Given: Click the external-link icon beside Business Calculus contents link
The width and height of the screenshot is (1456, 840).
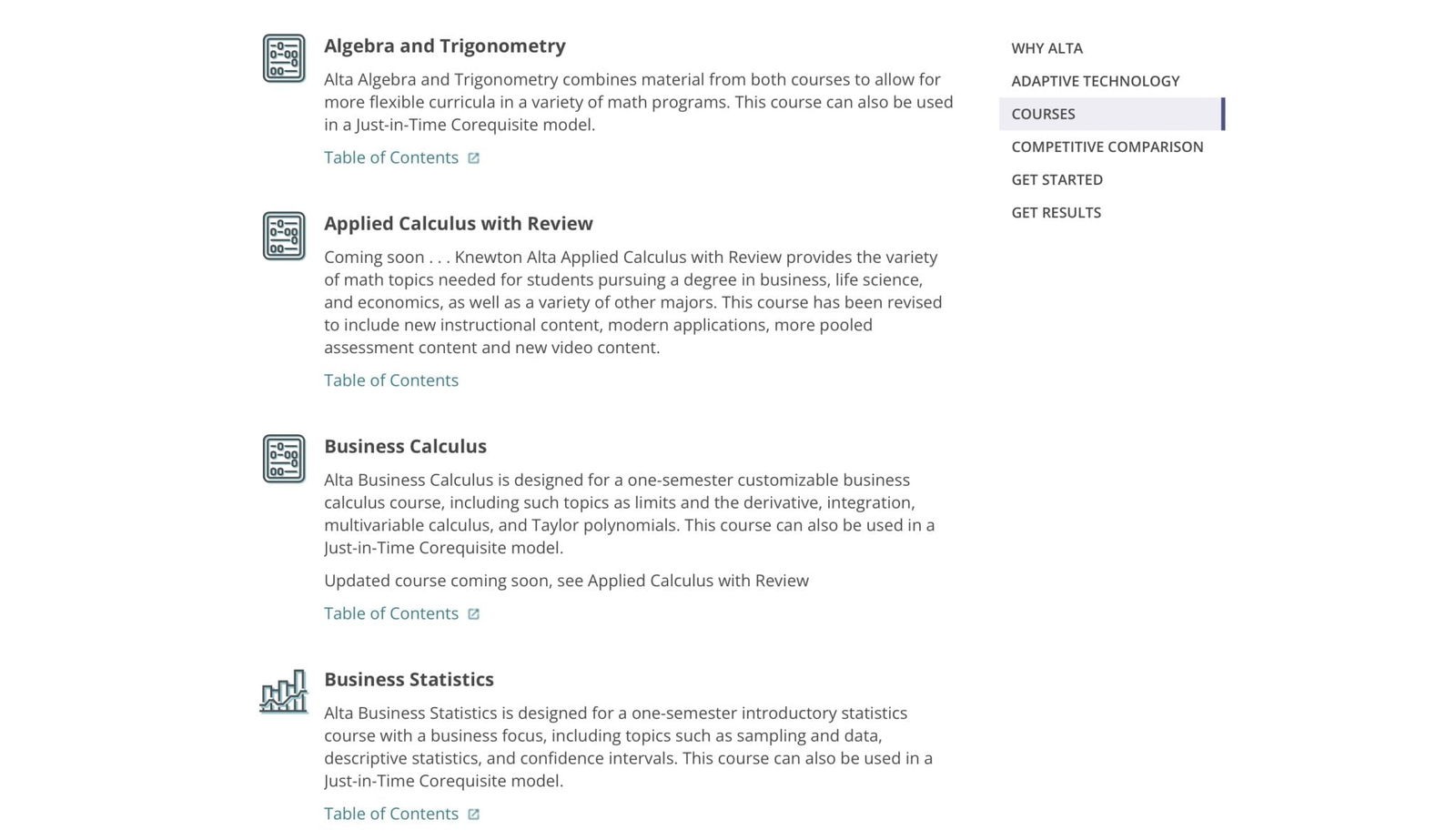Looking at the screenshot, I should [474, 613].
